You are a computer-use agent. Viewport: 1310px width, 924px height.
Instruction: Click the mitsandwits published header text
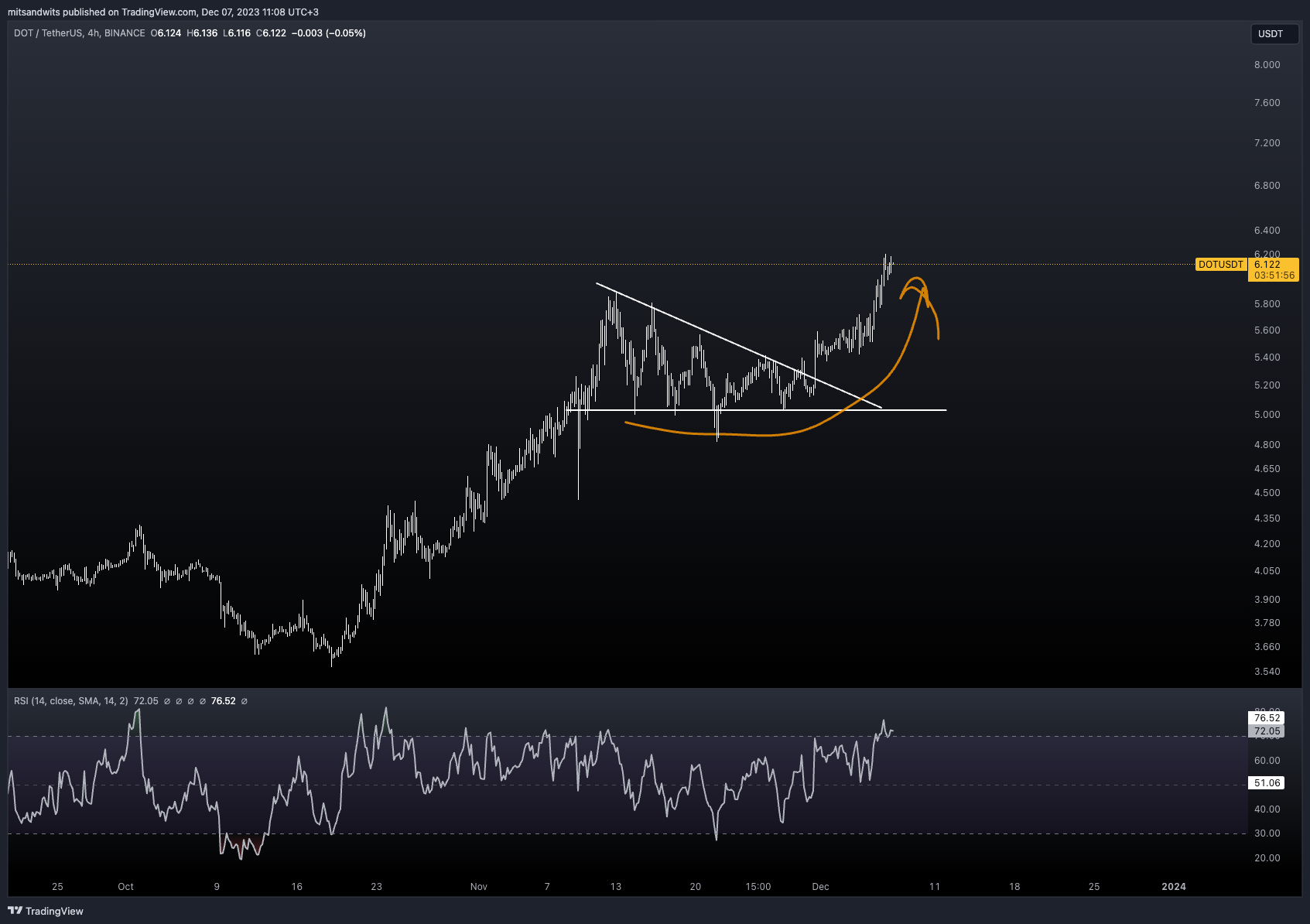click(163, 12)
